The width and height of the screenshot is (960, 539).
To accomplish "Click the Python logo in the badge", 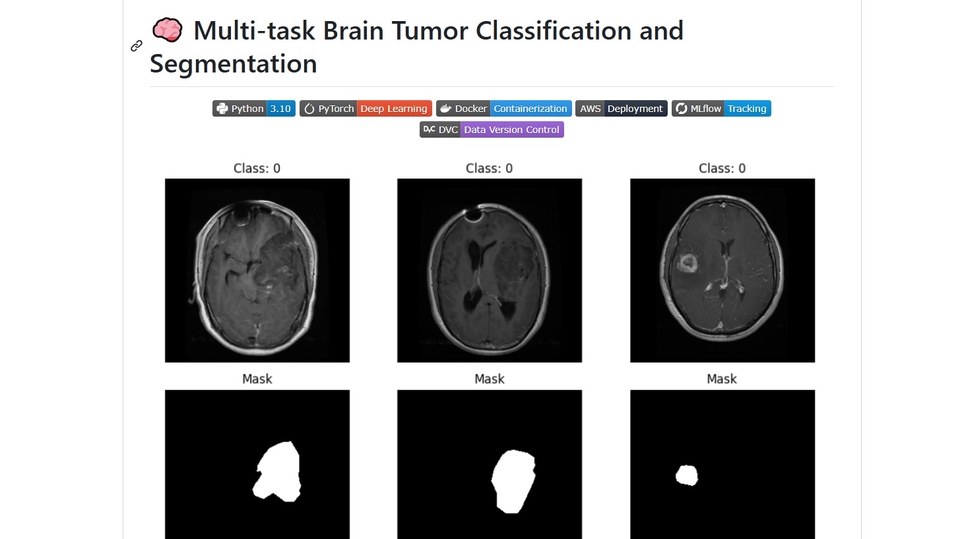I will [221, 109].
